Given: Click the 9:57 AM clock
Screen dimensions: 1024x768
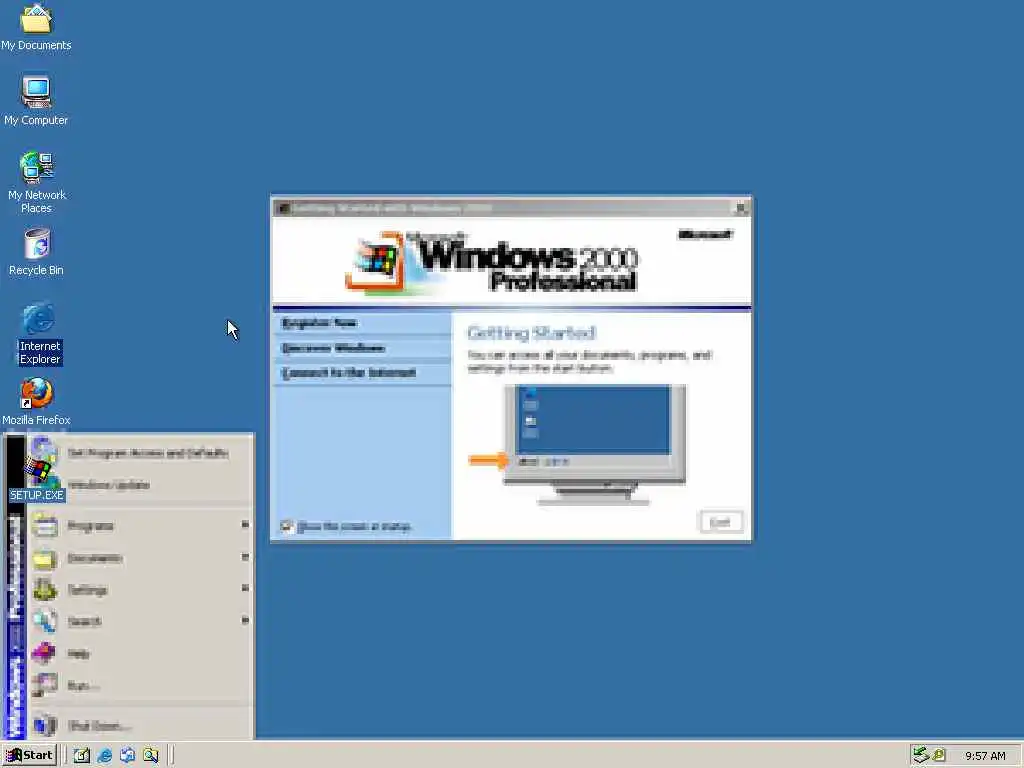Looking at the screenshot, I should tap(985, 756).
